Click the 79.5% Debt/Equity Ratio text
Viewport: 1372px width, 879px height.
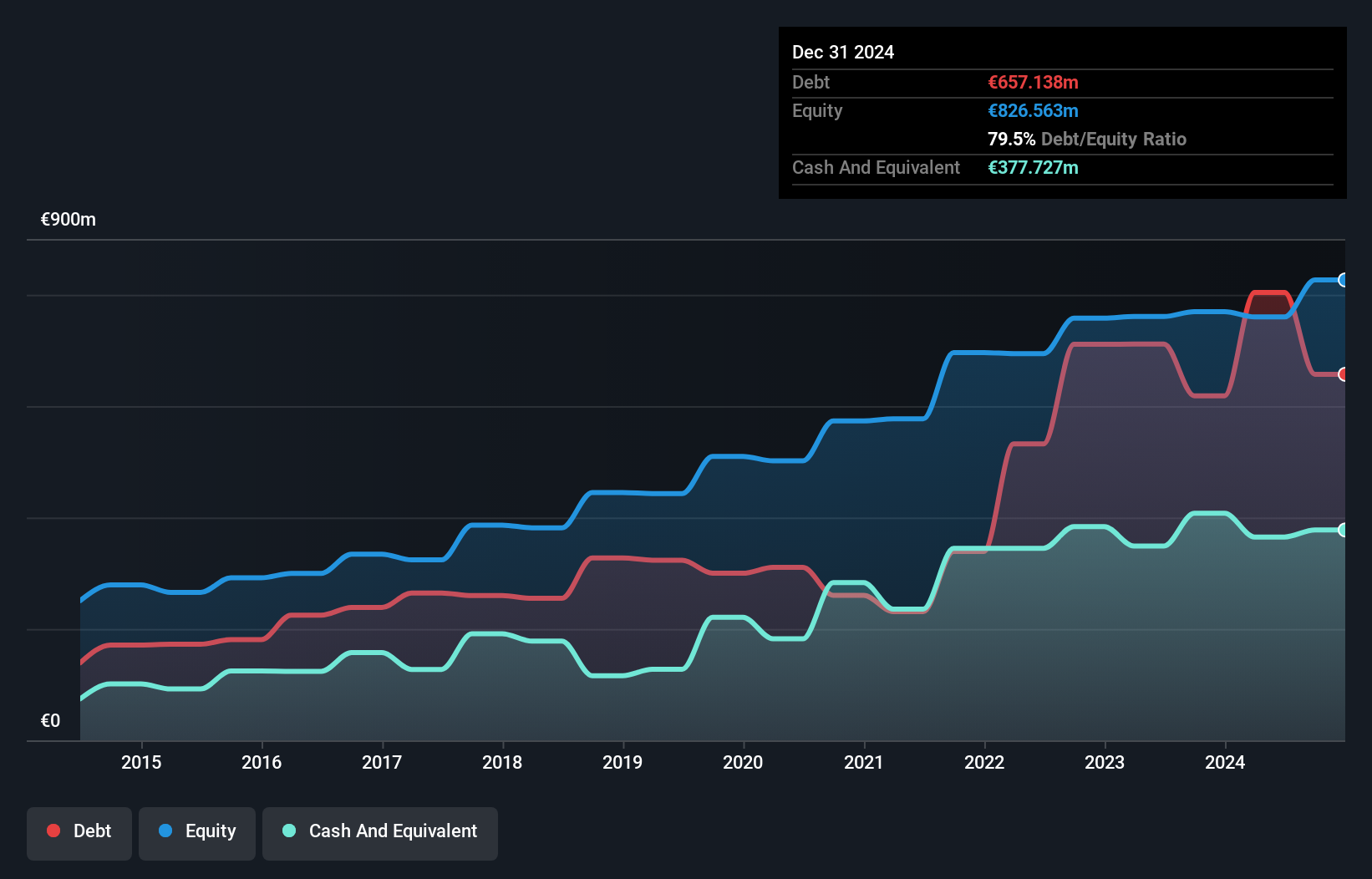point(1087,139)
